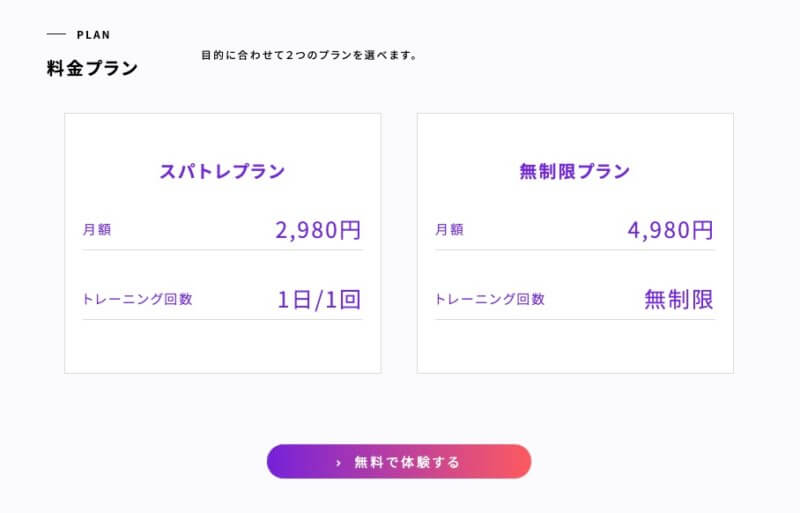
Task: Click the 無制限 training count value
Action: click(679, 299)
